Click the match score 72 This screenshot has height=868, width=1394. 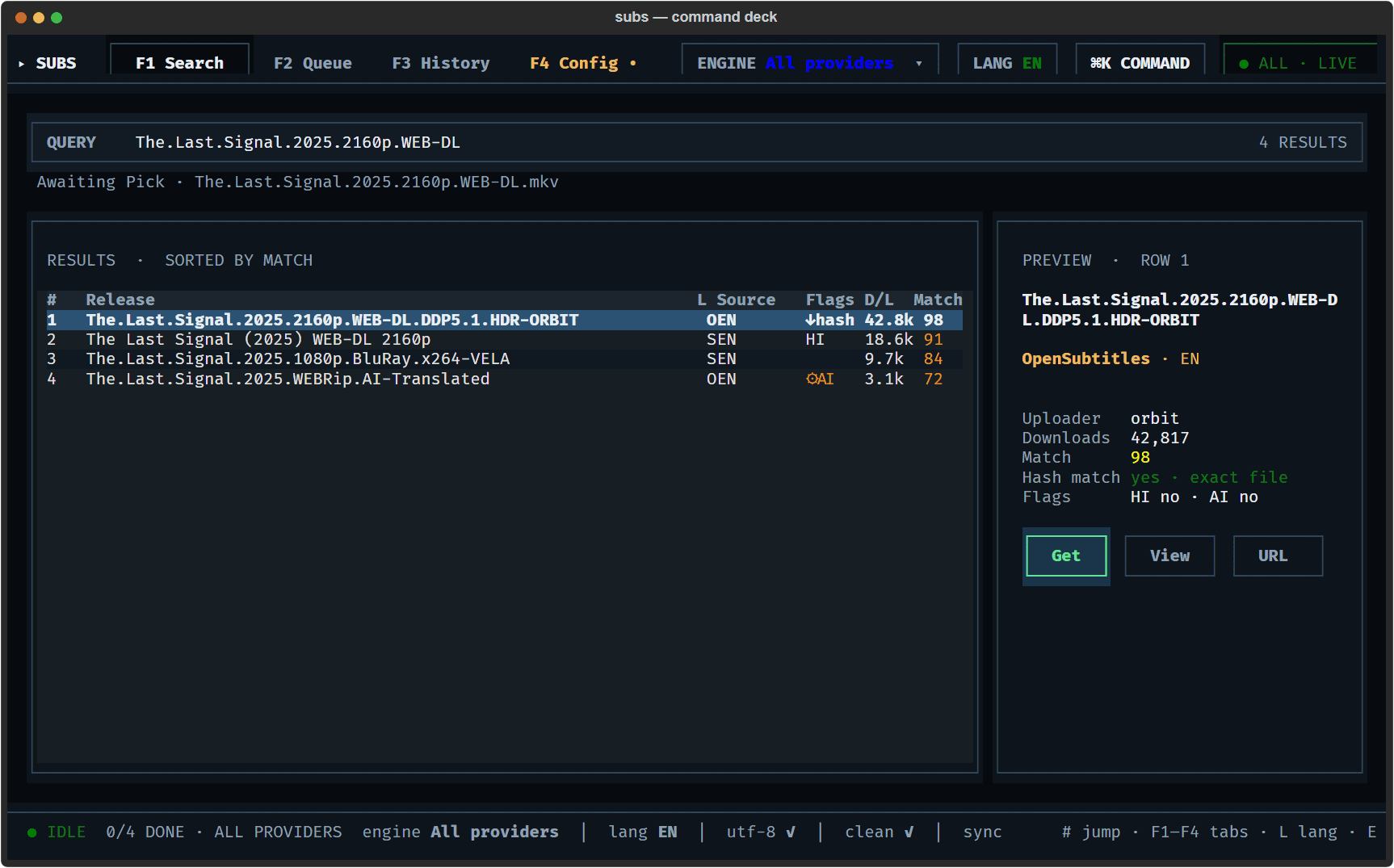click(933, 379)
